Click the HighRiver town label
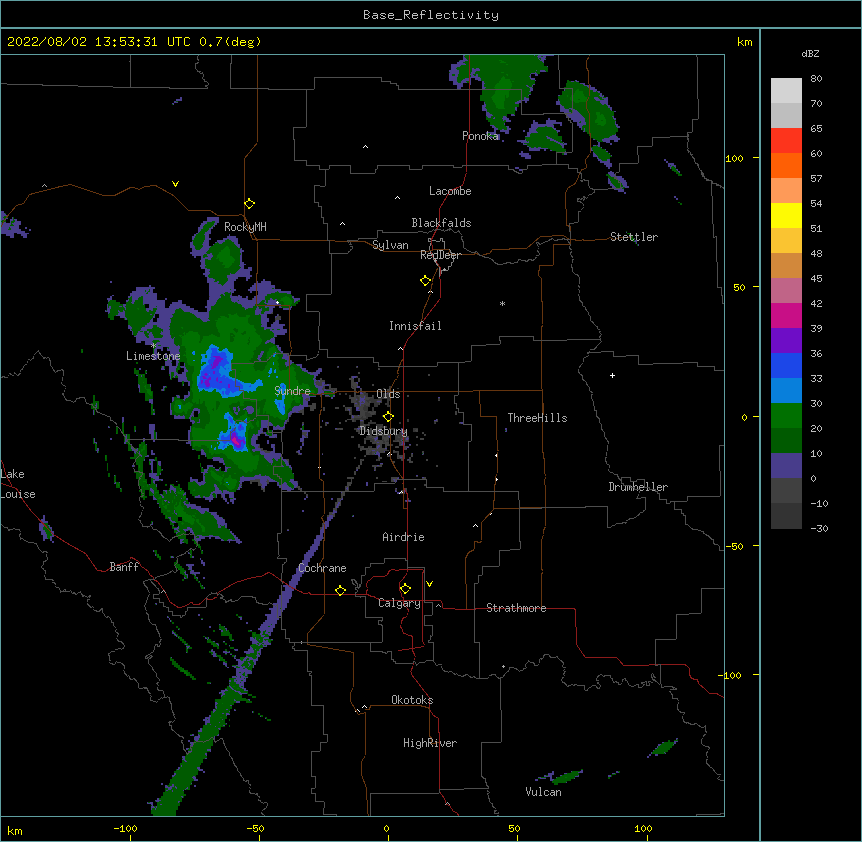 coord(430,743)
